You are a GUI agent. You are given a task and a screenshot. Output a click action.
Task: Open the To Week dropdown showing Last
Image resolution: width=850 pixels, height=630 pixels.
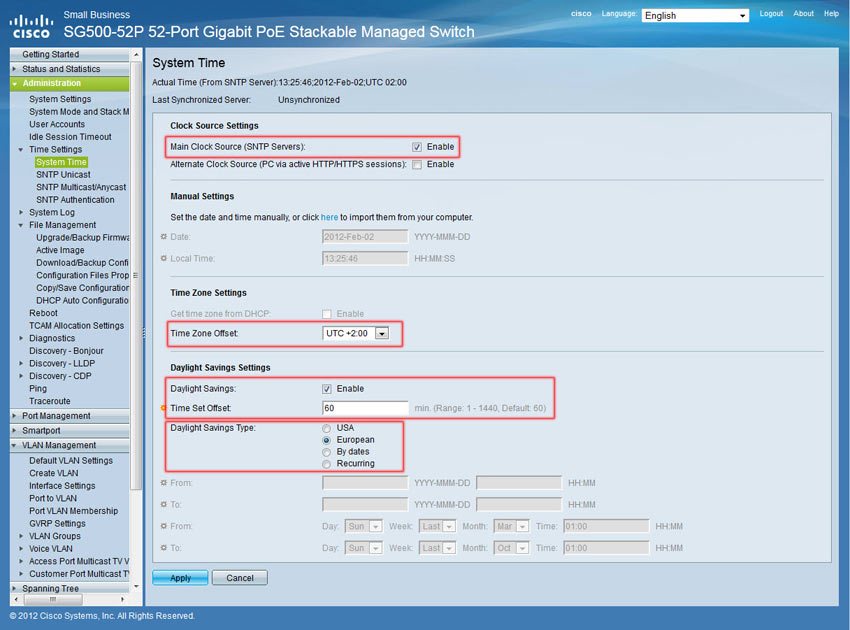click(x=438, y=548)
